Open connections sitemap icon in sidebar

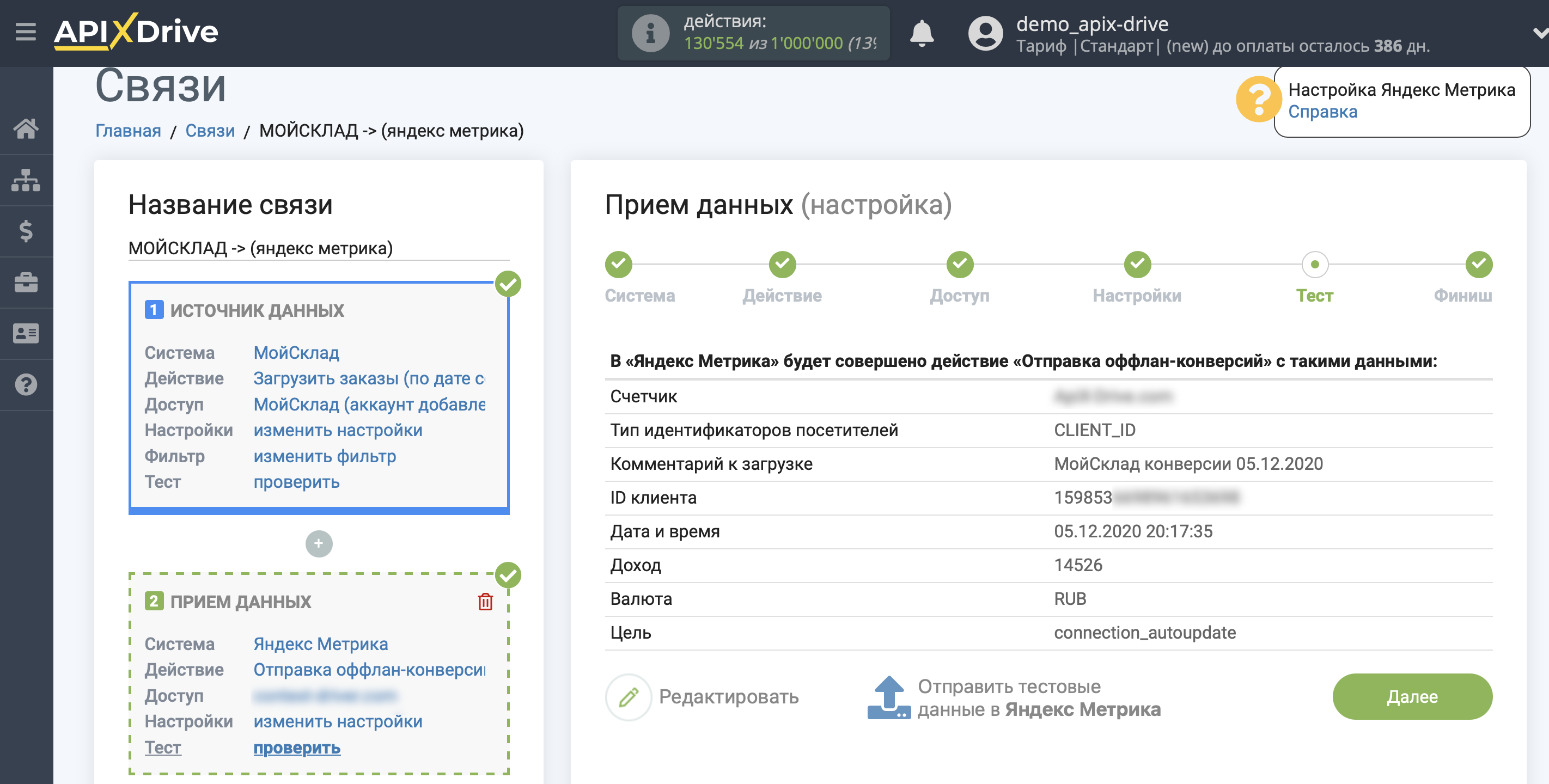[x=26, y=180]
